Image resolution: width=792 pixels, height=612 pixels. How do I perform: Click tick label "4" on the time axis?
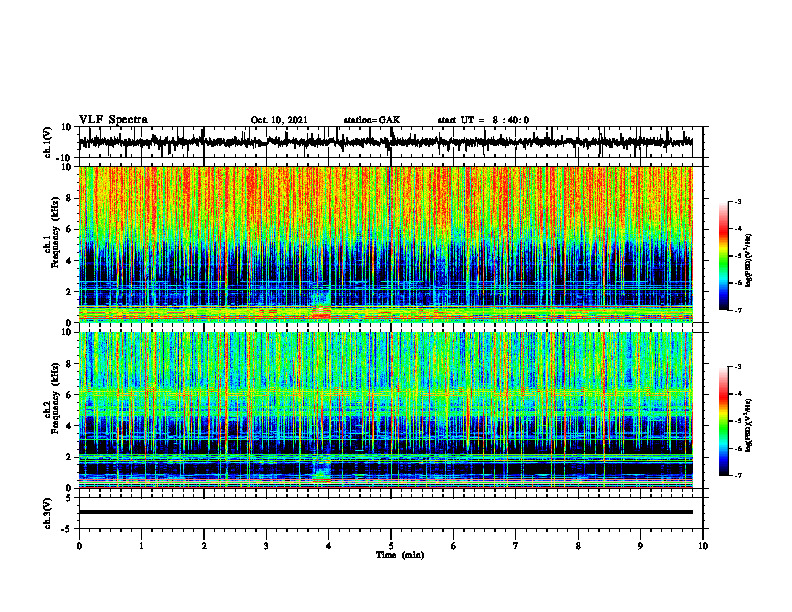tap(329, 546)
